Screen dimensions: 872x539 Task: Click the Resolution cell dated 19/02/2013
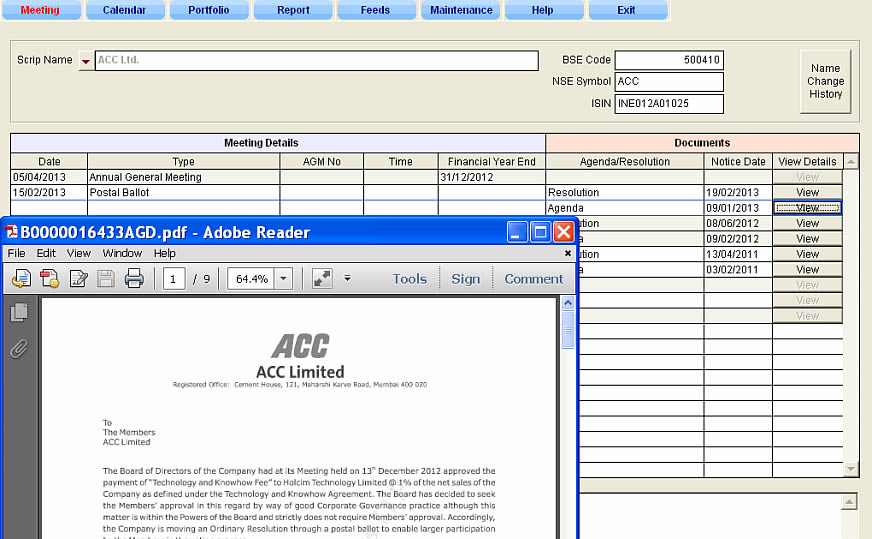(625, 192)
